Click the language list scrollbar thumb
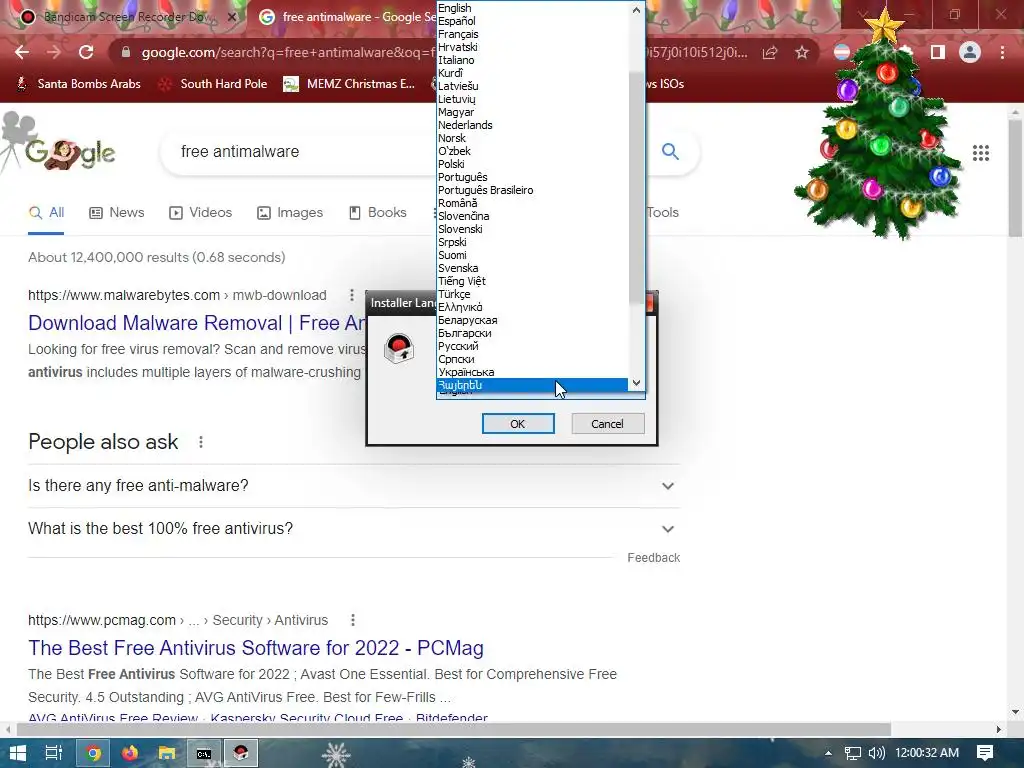This screenshot has height=768, width=1024. pos(637,188)
